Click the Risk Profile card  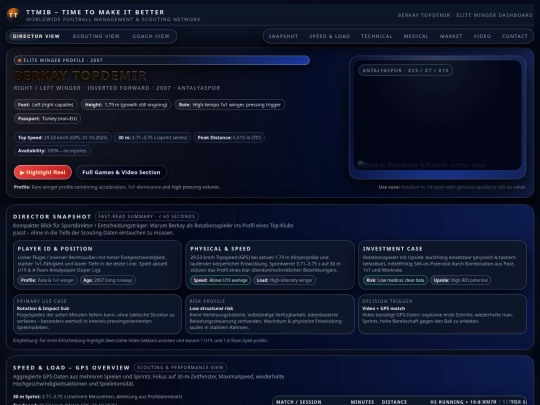(x=270, y=314)
